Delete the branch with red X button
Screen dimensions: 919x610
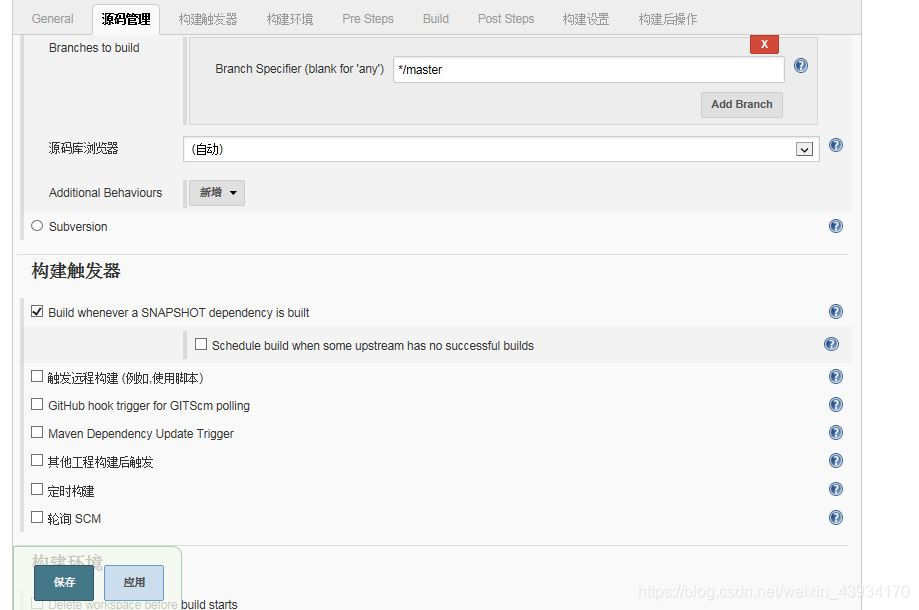click(x=764, y=44)
